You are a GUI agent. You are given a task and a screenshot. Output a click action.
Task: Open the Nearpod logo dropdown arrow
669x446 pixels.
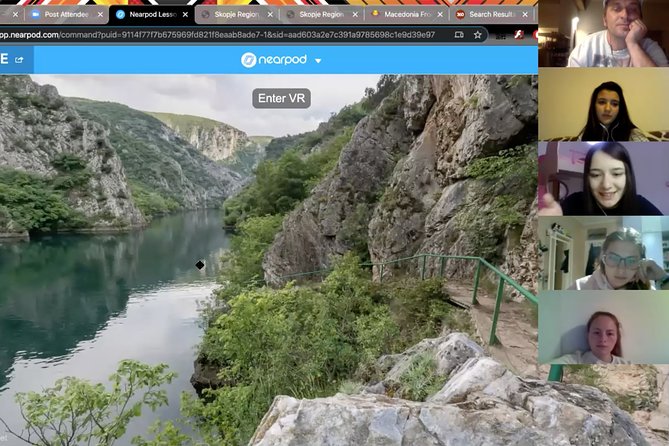point(318,61)
